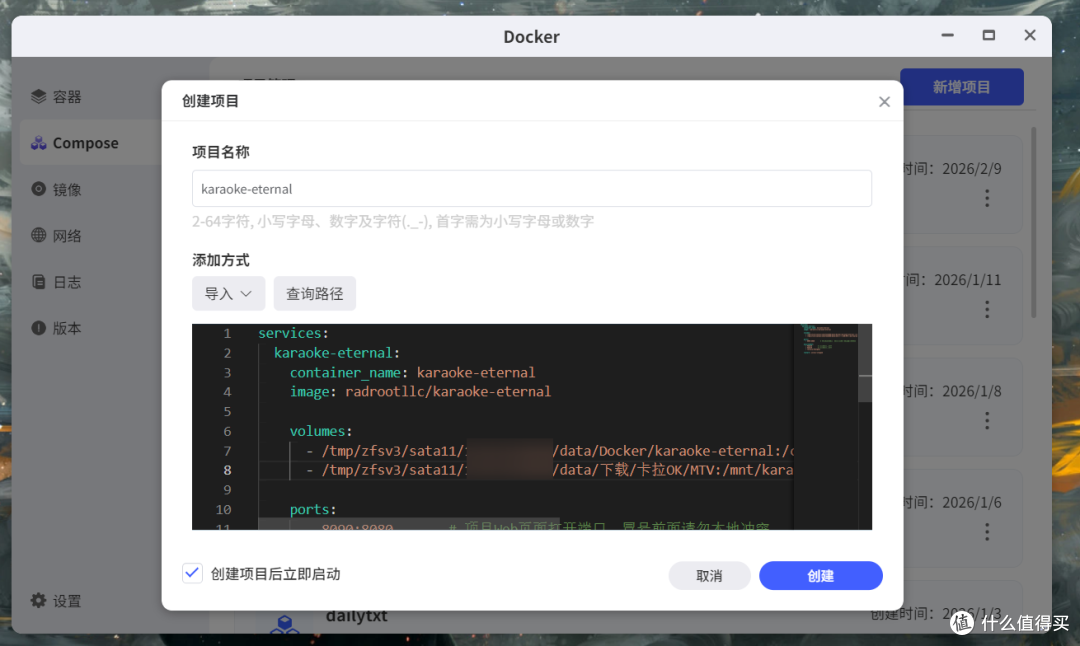Maximize the Docker window
This screenshot has height=646, width=1080.
coord(989,35)
